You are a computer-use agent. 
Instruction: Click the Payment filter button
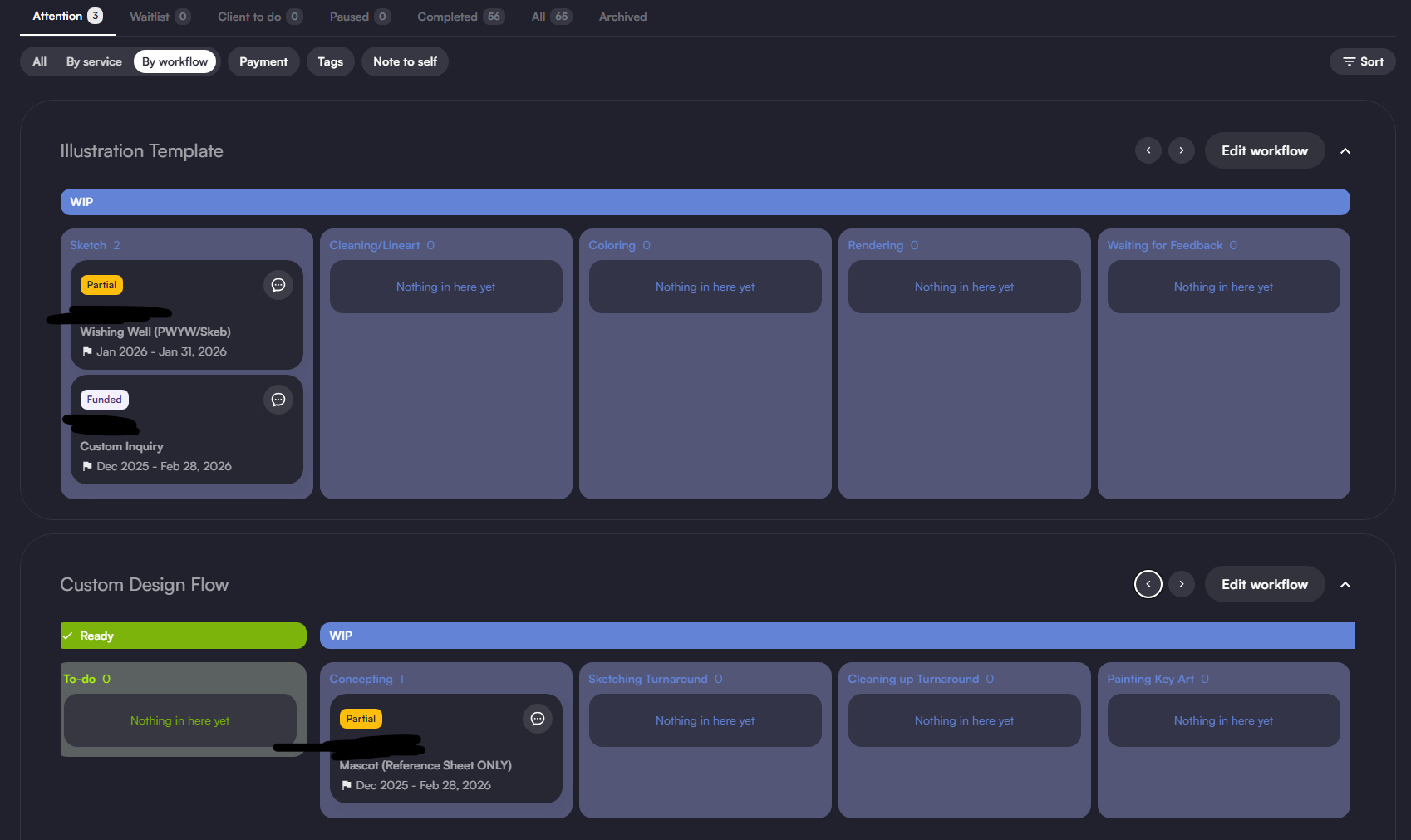tap(263, 61)
